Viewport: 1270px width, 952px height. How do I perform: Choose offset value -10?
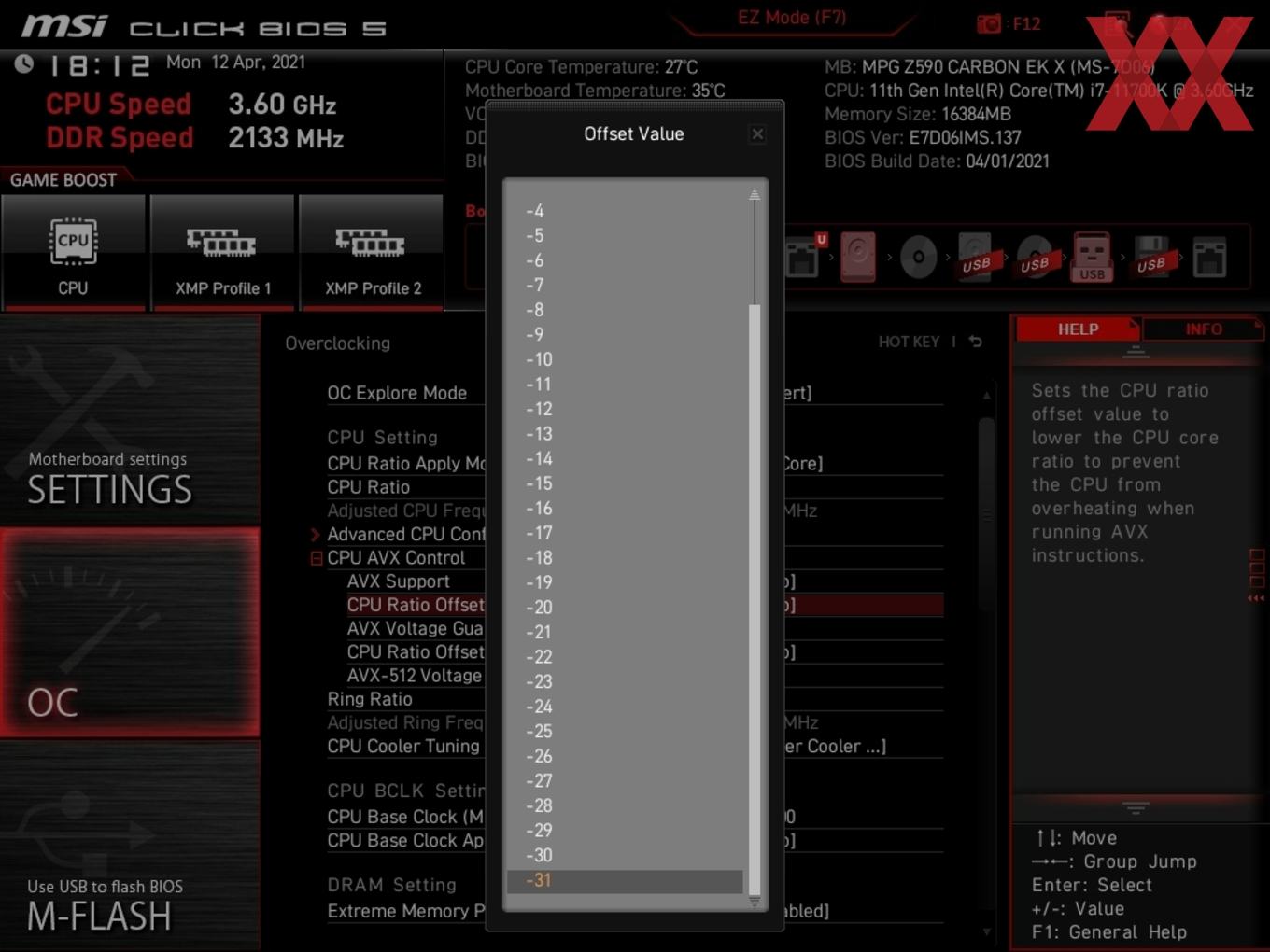625,359
